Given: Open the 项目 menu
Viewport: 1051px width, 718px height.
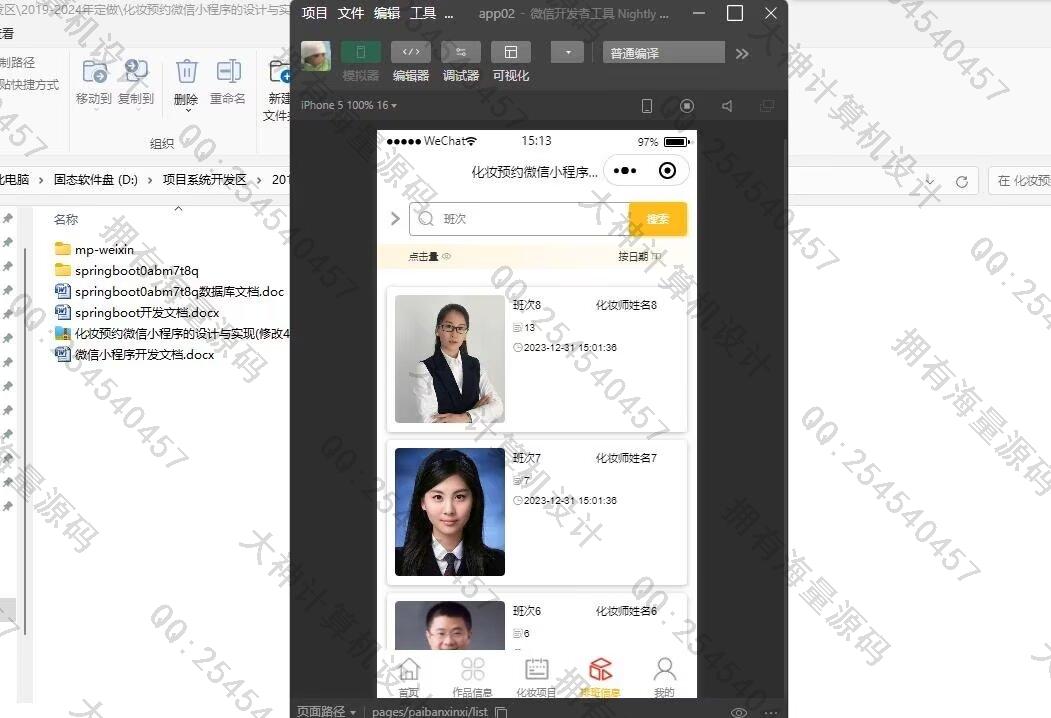Looking at the screenshot, I should click(x=314, y=13).
